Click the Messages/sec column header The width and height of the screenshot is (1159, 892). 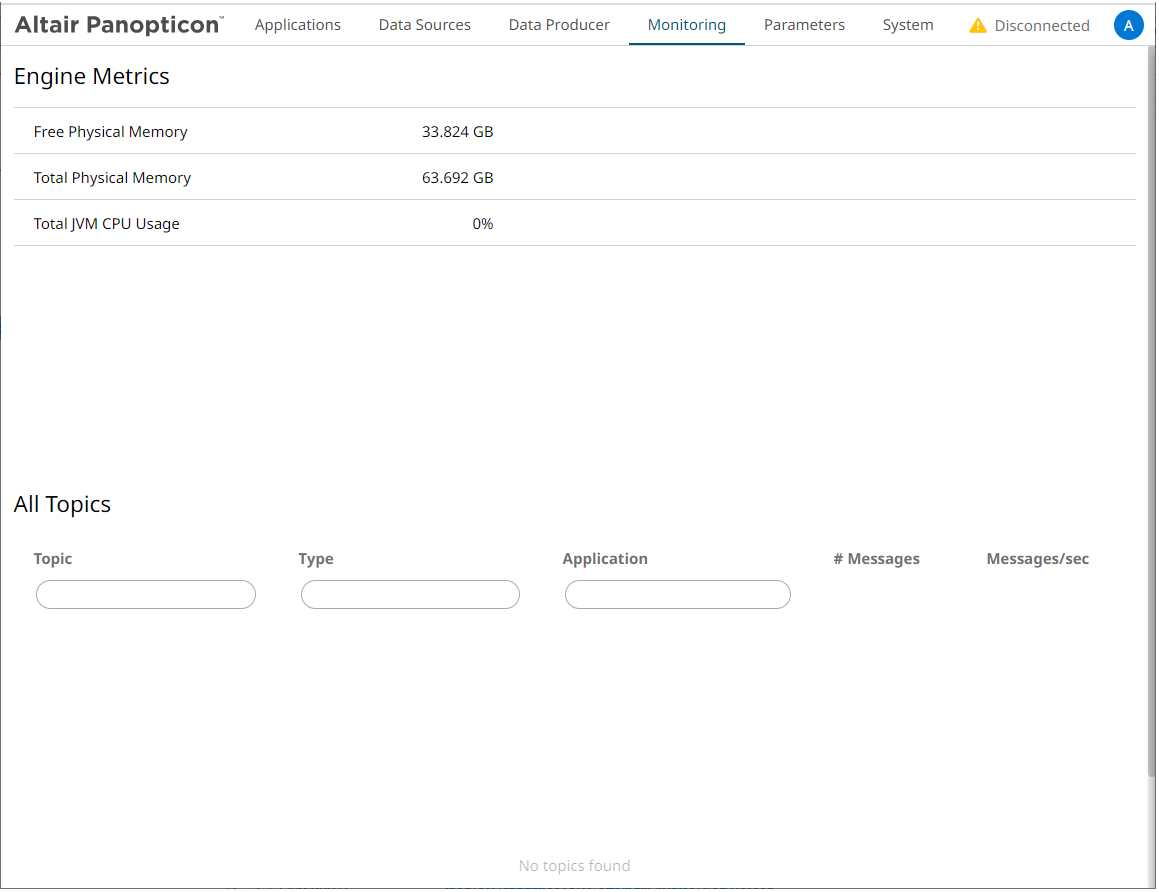coord(1037,559)
